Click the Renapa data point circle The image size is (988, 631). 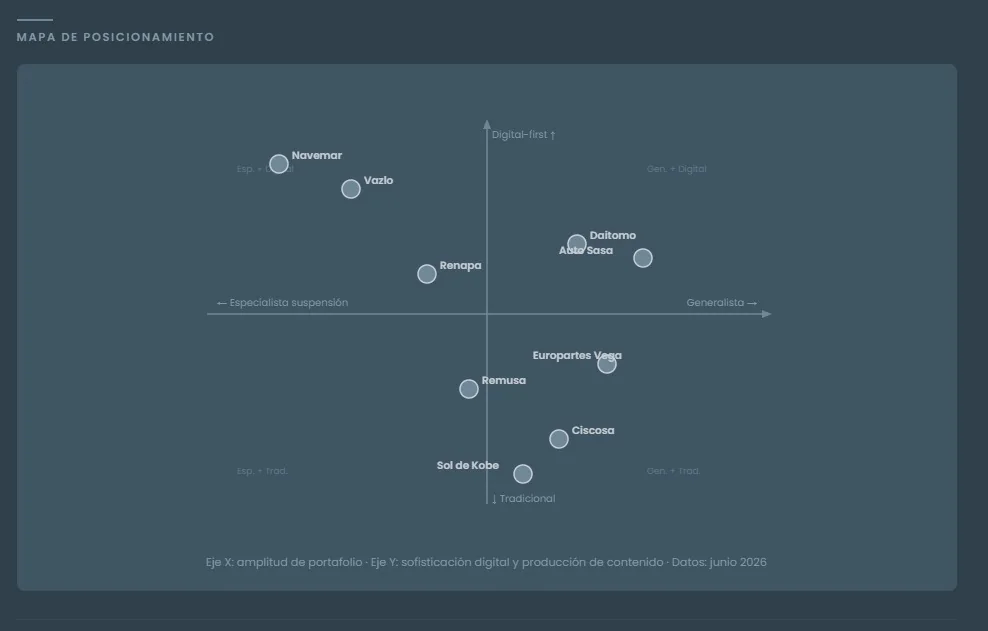point(427,274)
